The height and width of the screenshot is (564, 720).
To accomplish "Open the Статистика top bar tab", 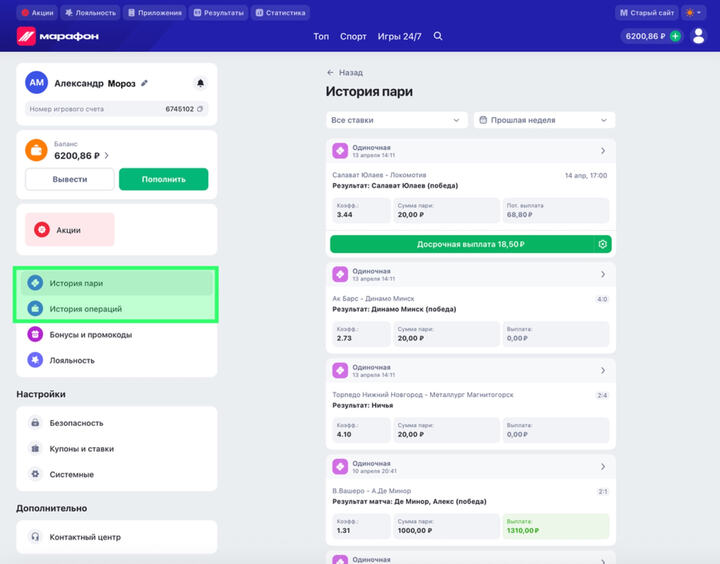I will coord(281,13).
